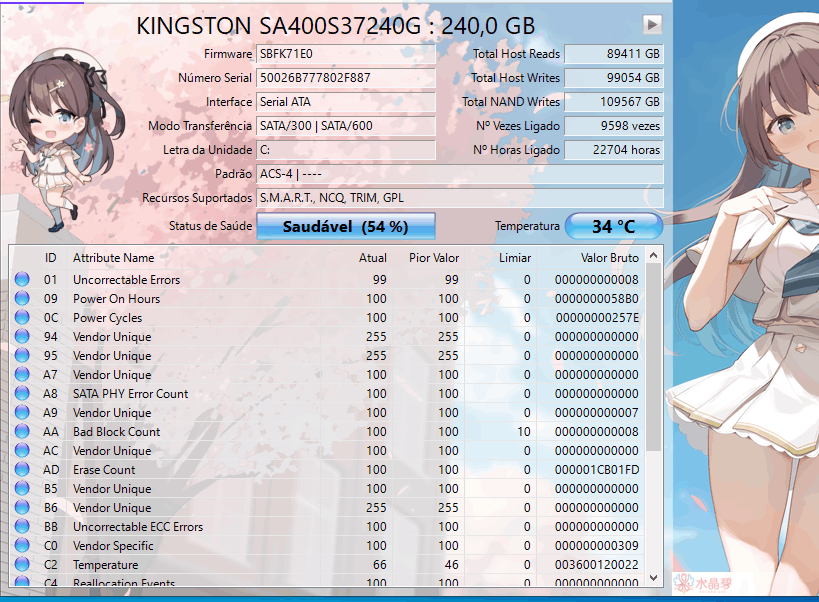This screenshot has width=819, height=602.
Task: Select the Power On Hours attribute name
Action: (116, 299)
